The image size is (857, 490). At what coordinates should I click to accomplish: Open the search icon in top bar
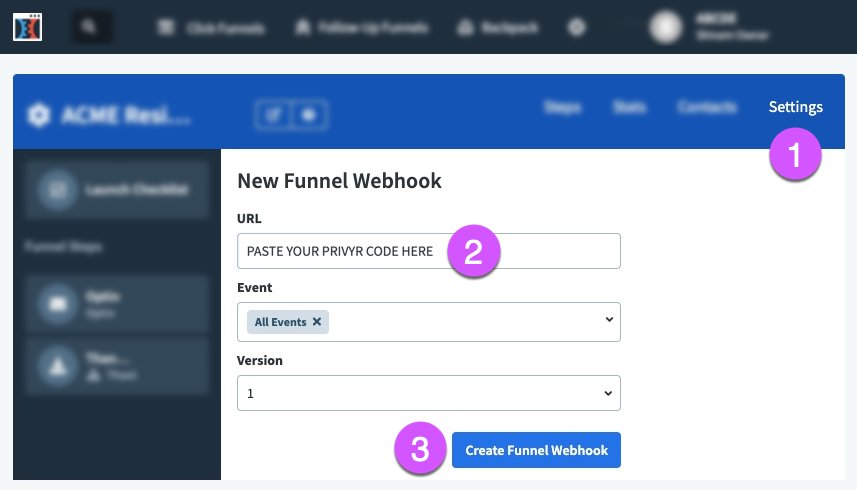[90, 28]
